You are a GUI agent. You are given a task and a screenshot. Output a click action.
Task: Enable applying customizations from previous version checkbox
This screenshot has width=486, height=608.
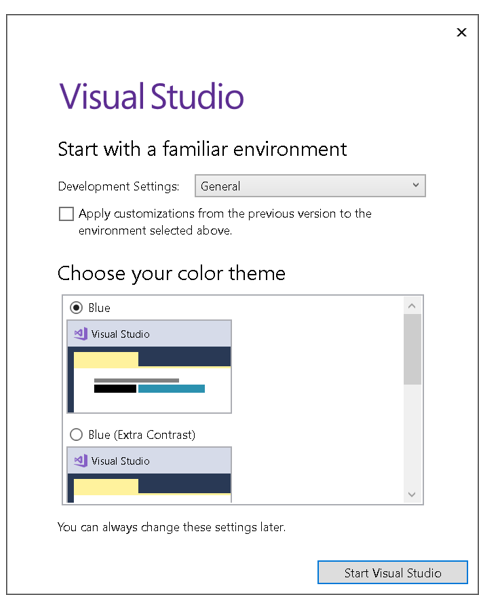point(66,214)
